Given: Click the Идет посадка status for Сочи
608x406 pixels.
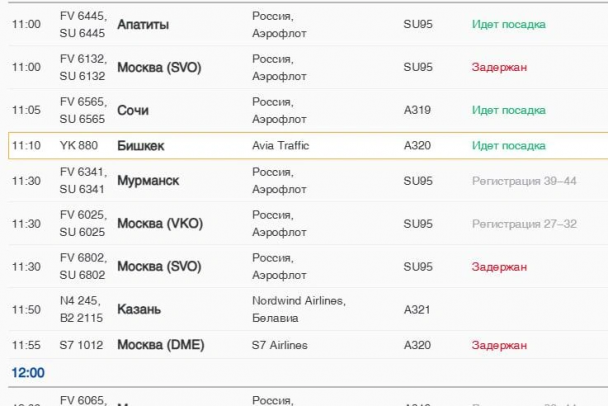Looking at the screenshot, I should [x=508, y=110].
